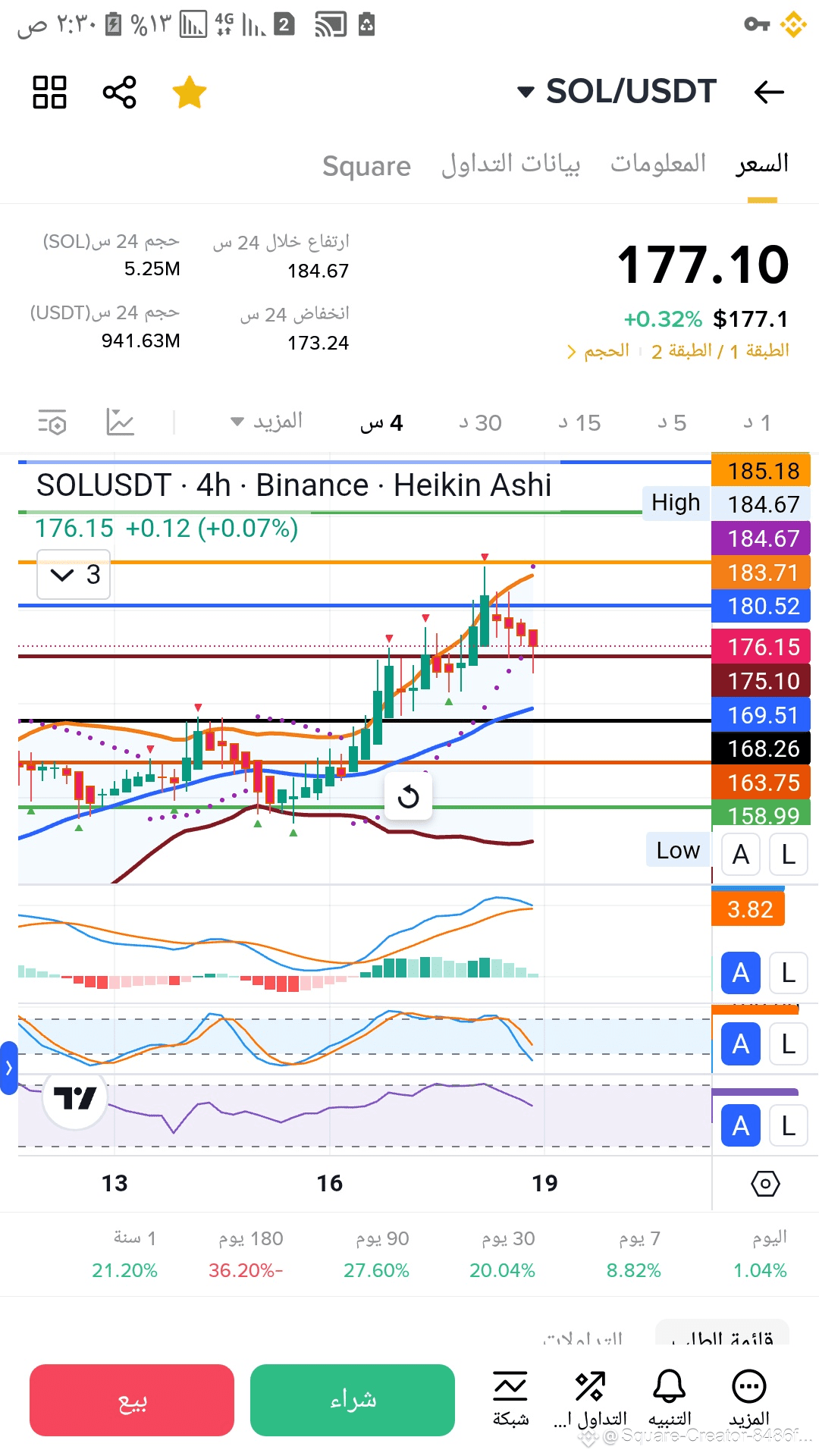Viewport: 819px width, 1456px height.
Task: Open the SOL/USDT pair selector dropdown
Action: pos(617,92)
